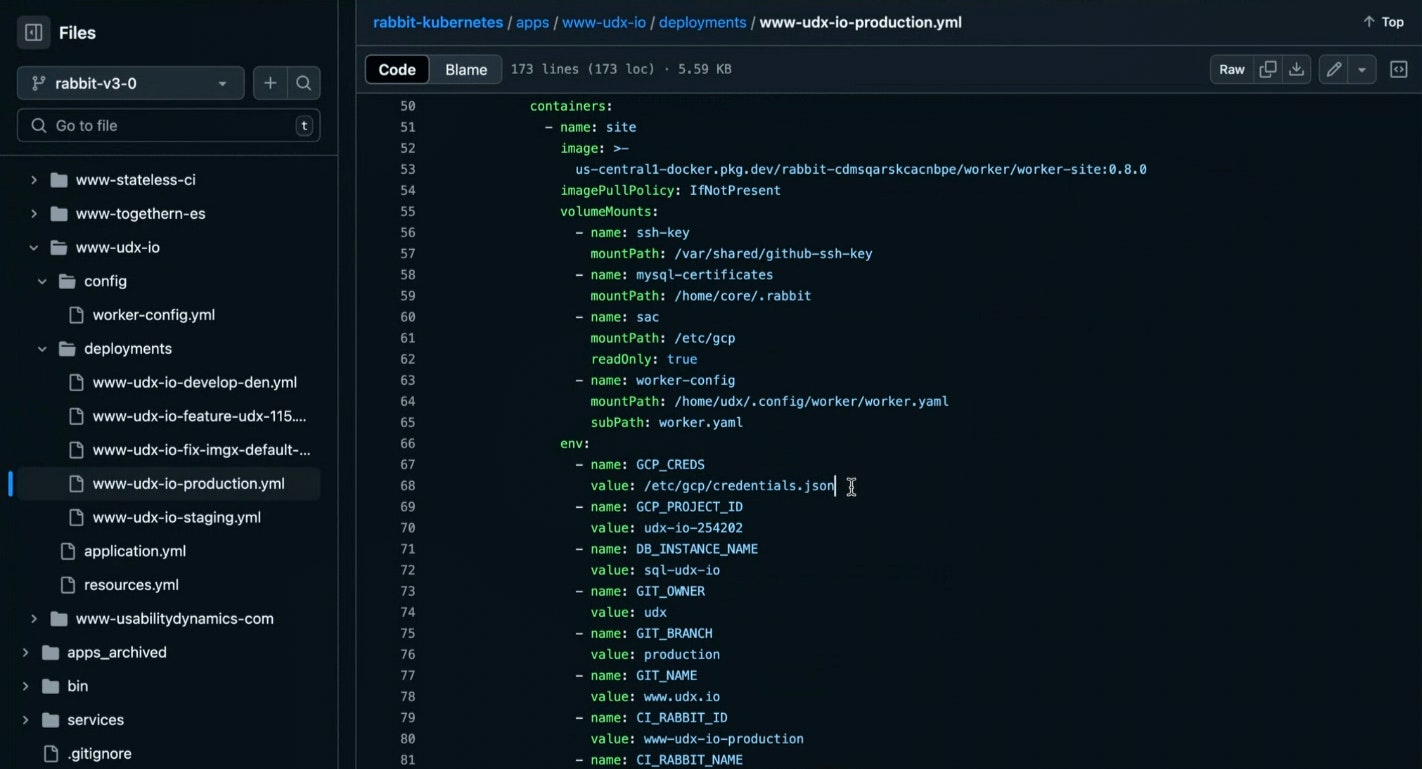Click the add file plus icon
1422x769 pixels.
point(270,84)
